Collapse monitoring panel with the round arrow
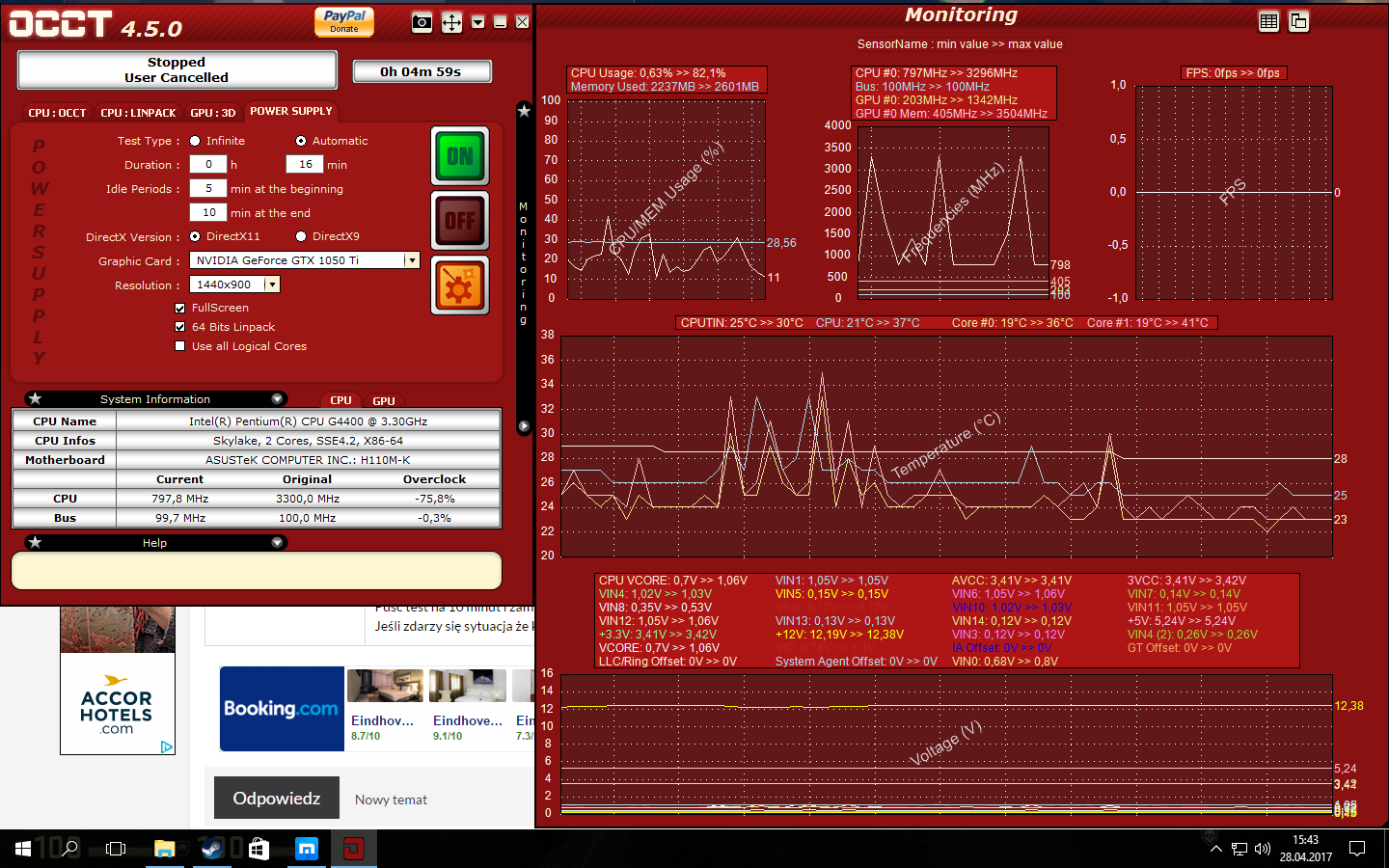Image resolution: width=1389 pixels, height=868 pixels. [x=524, y=425]
